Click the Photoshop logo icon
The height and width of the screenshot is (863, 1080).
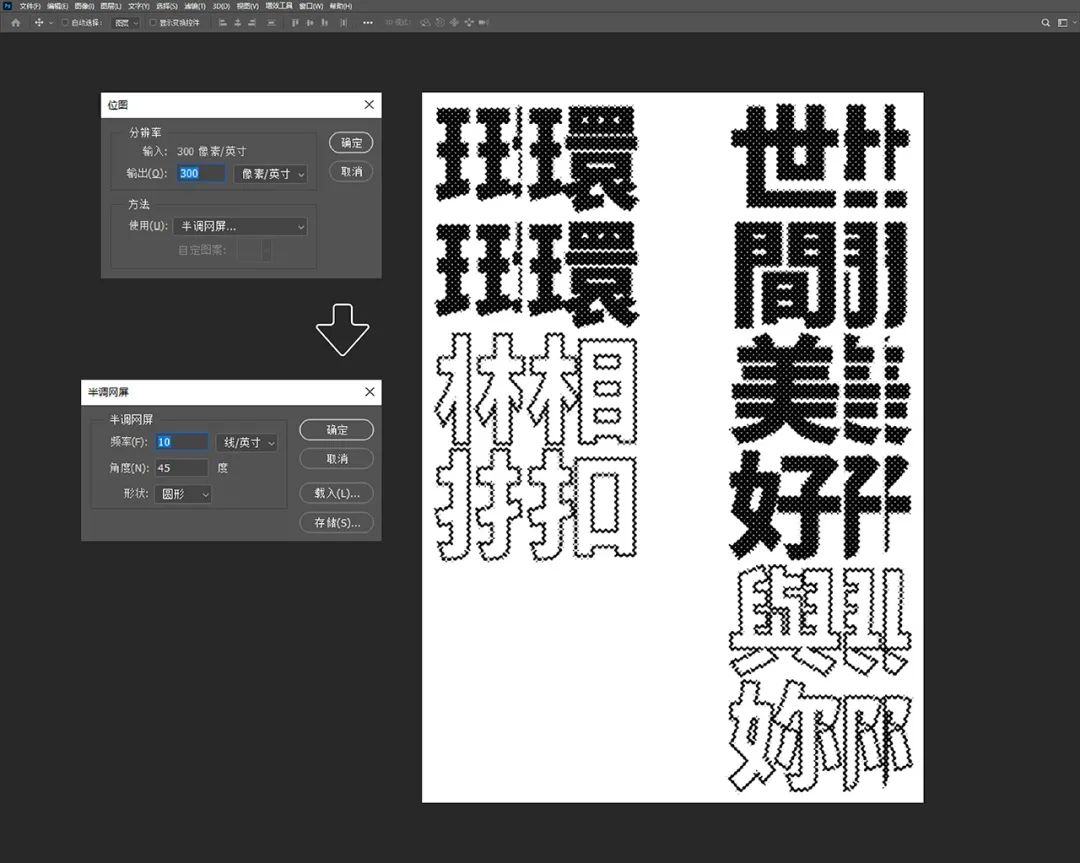[x=8, y=6]
